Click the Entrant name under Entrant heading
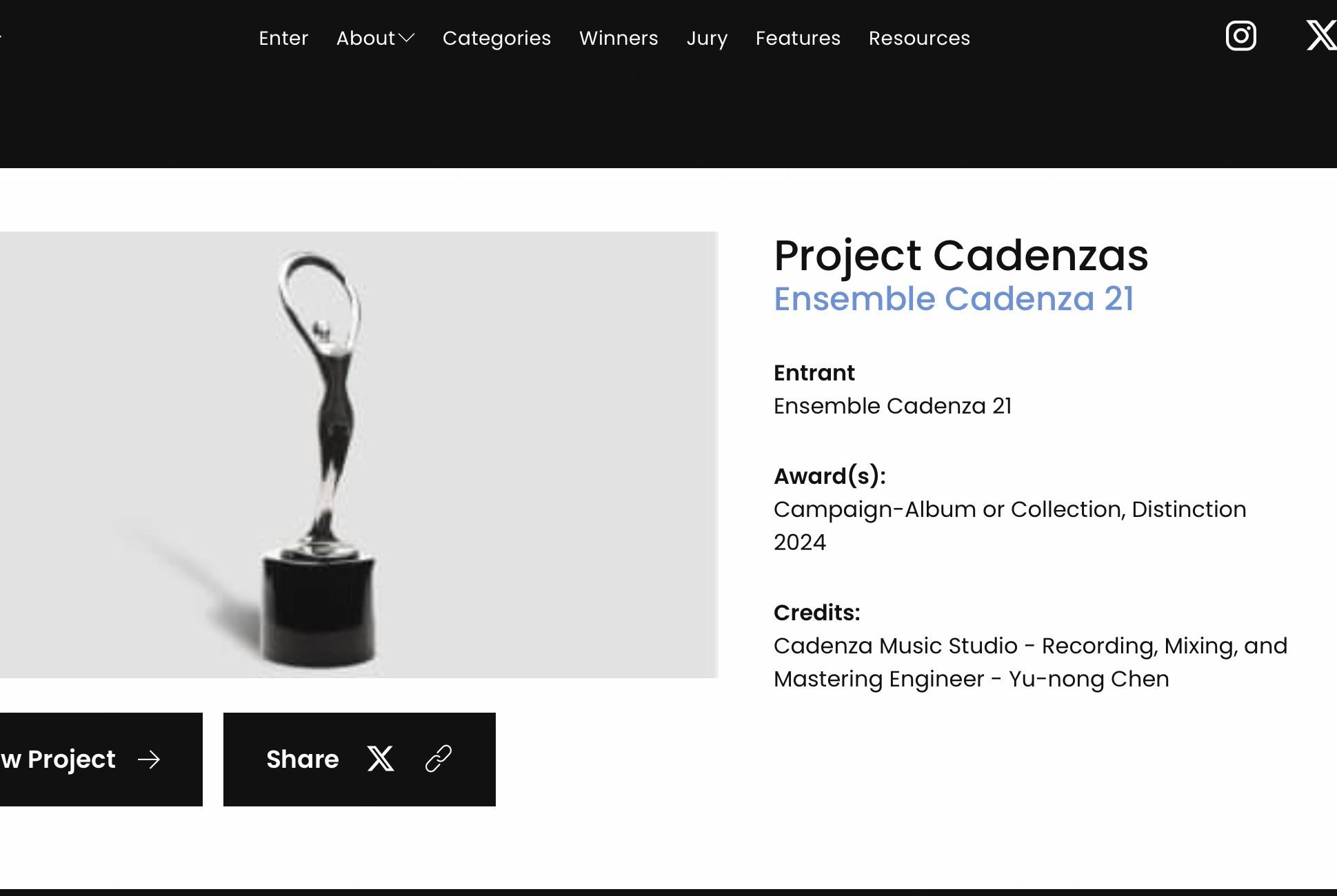Viewport: 1337px width, 896px height. coord(892,406)
